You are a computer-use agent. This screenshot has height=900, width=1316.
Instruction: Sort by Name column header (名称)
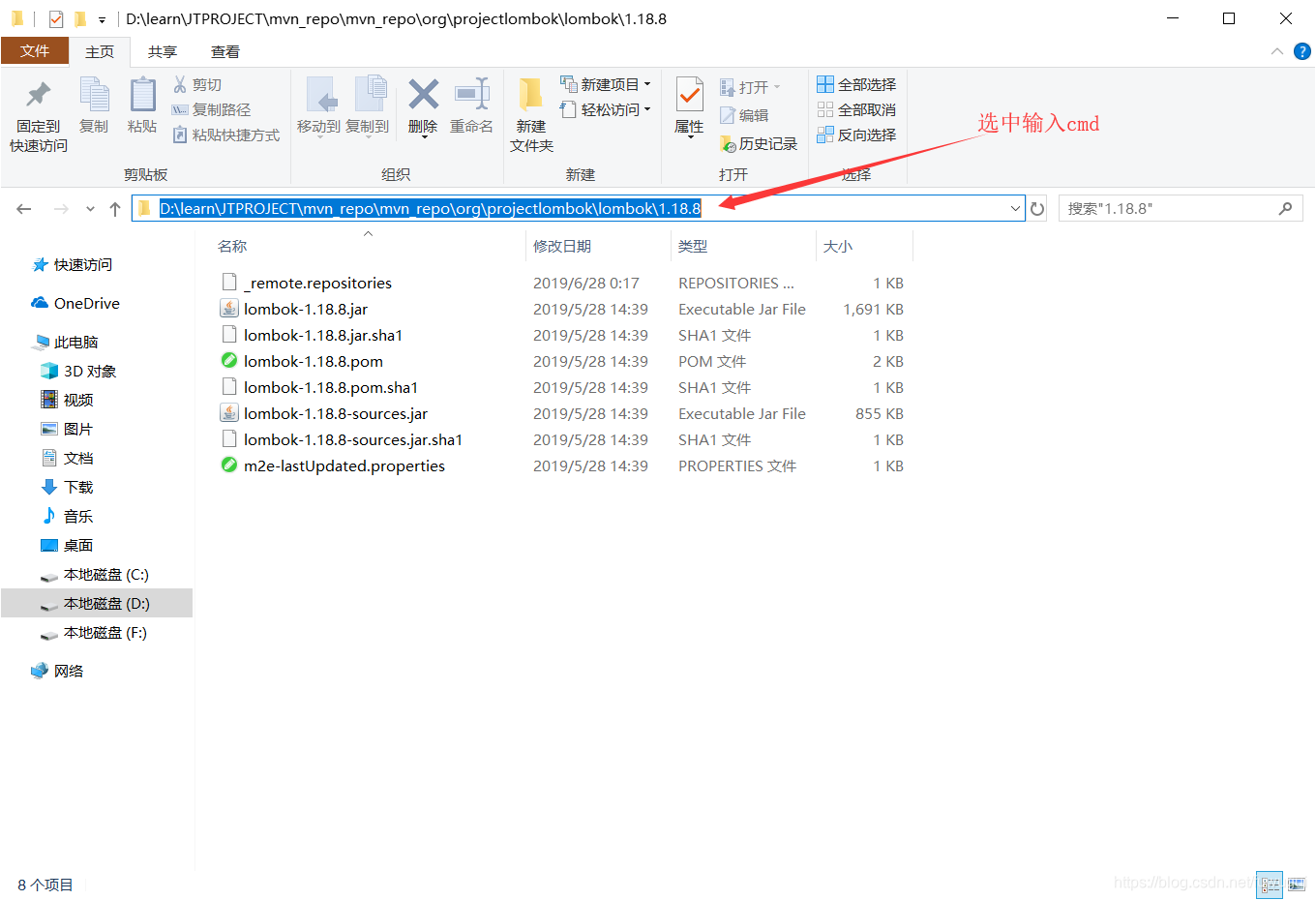(x=232, y=247)
